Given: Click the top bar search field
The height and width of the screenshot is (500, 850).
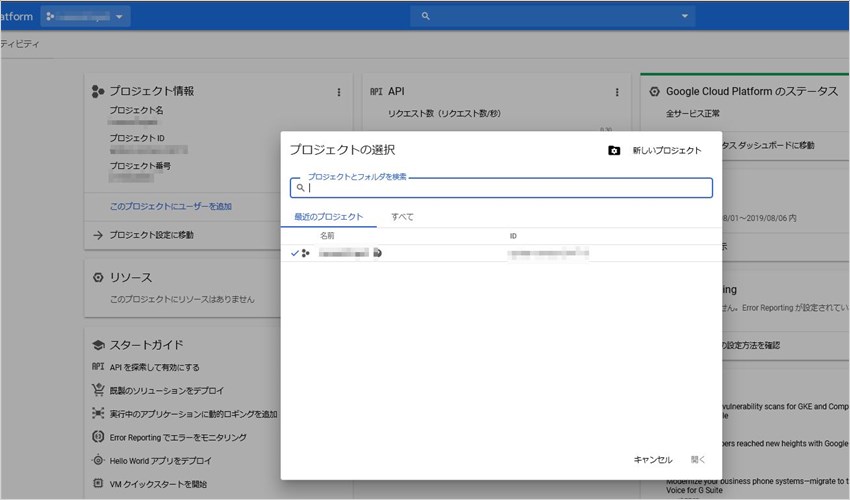Looking at the screenshot, I should point(553,16).
